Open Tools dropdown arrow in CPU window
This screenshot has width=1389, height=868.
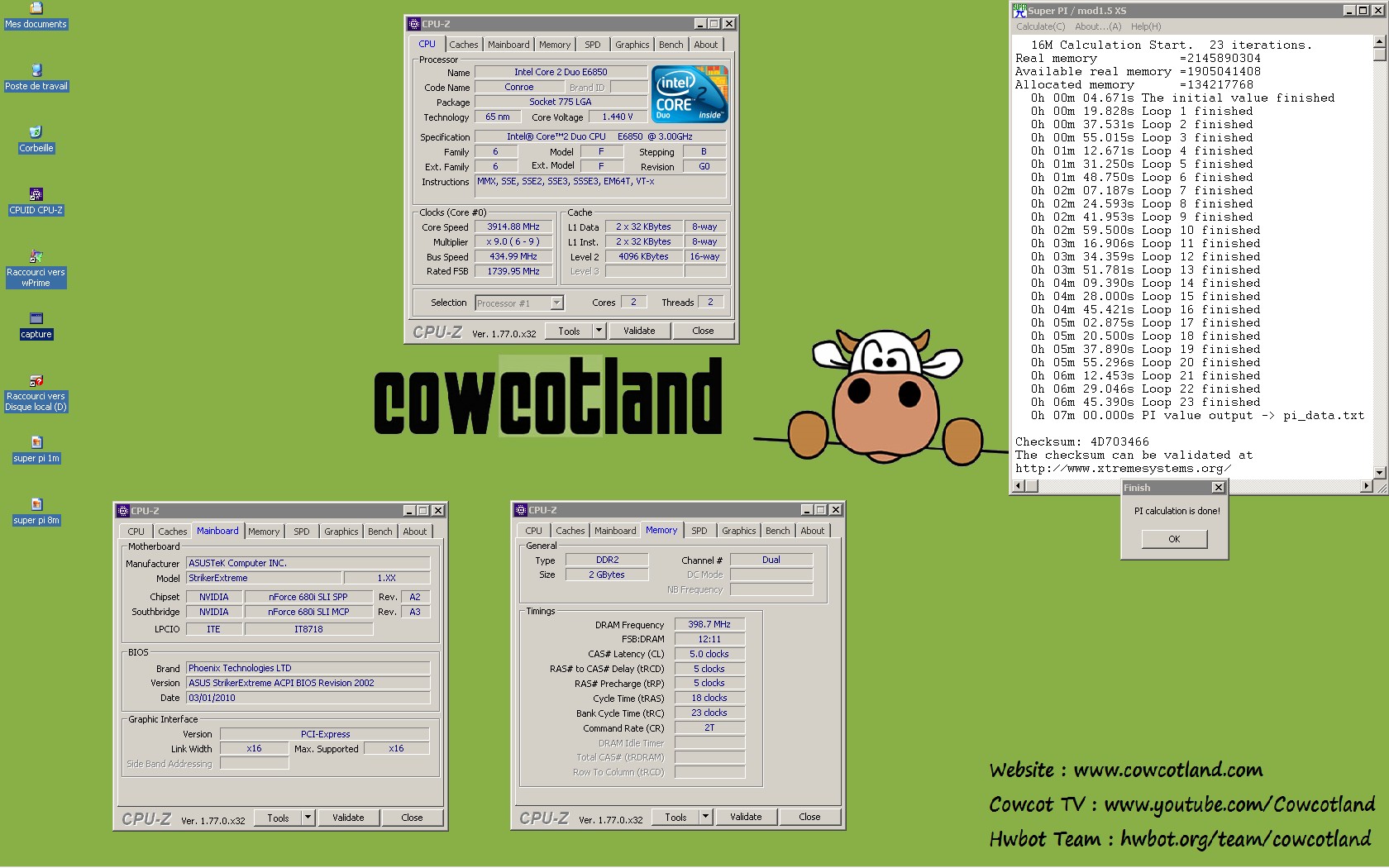(599, 331)
